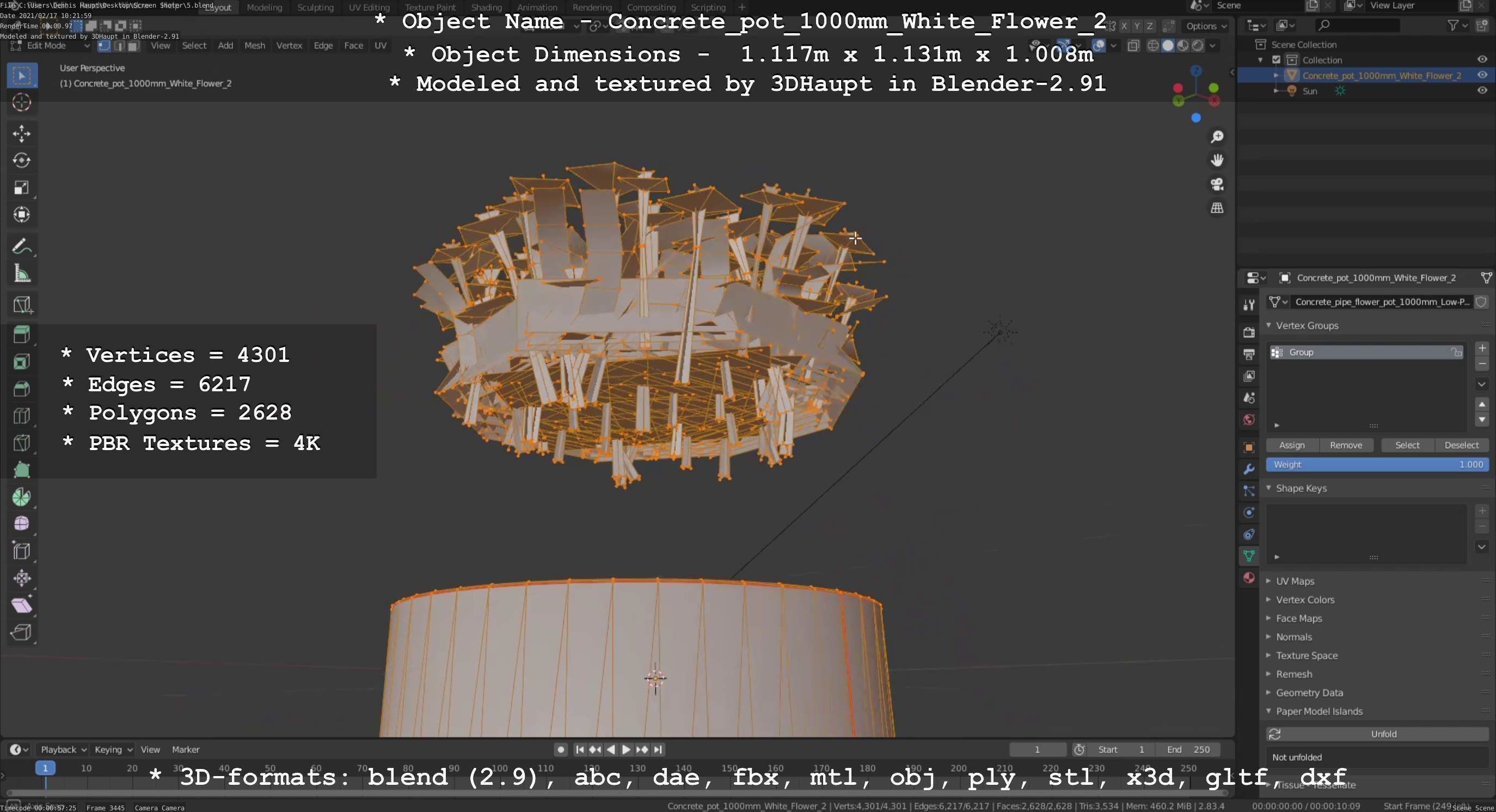Open the Mesh menu

tap(254, 45)
